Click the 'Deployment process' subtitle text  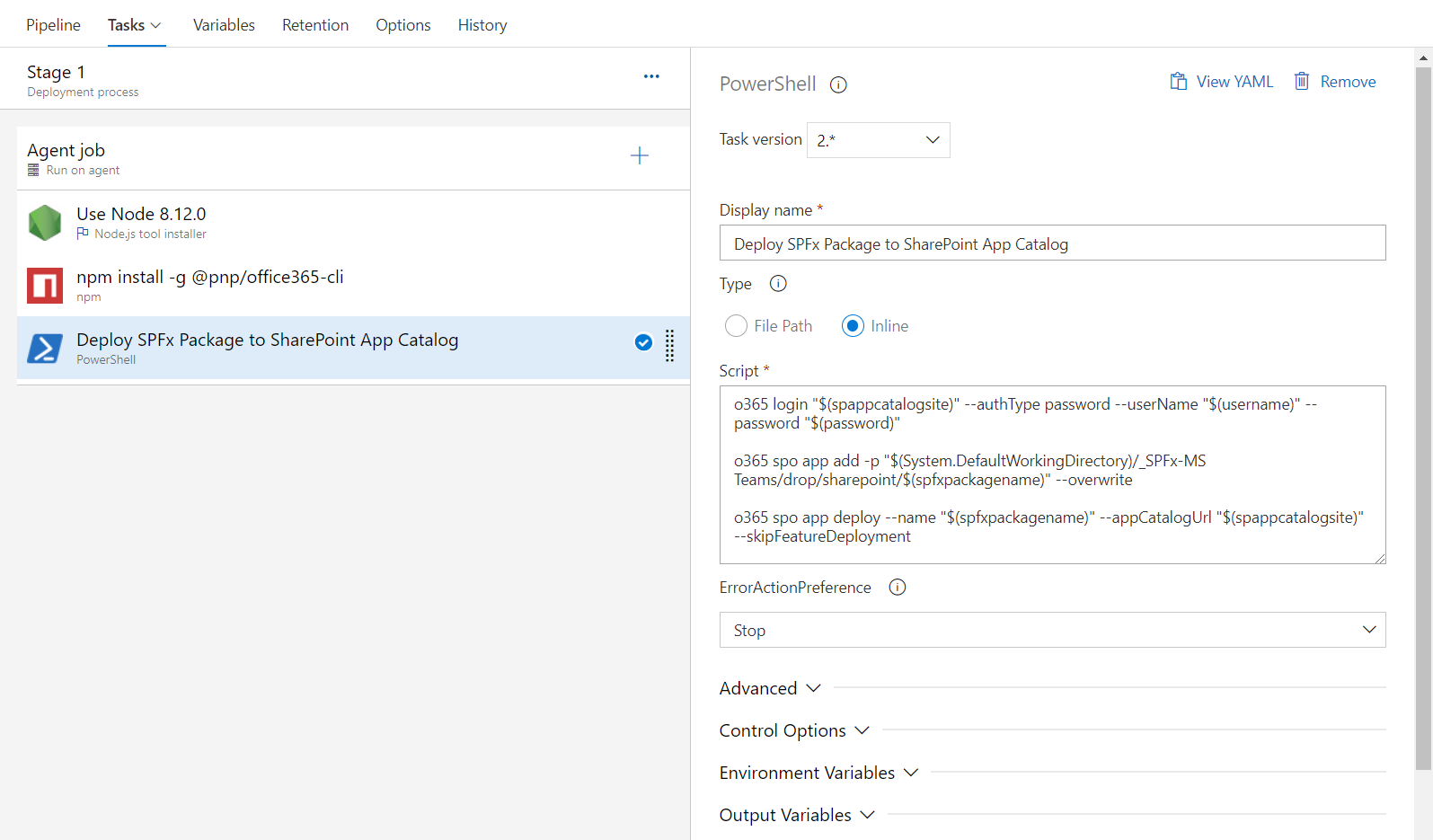(83, 93)
